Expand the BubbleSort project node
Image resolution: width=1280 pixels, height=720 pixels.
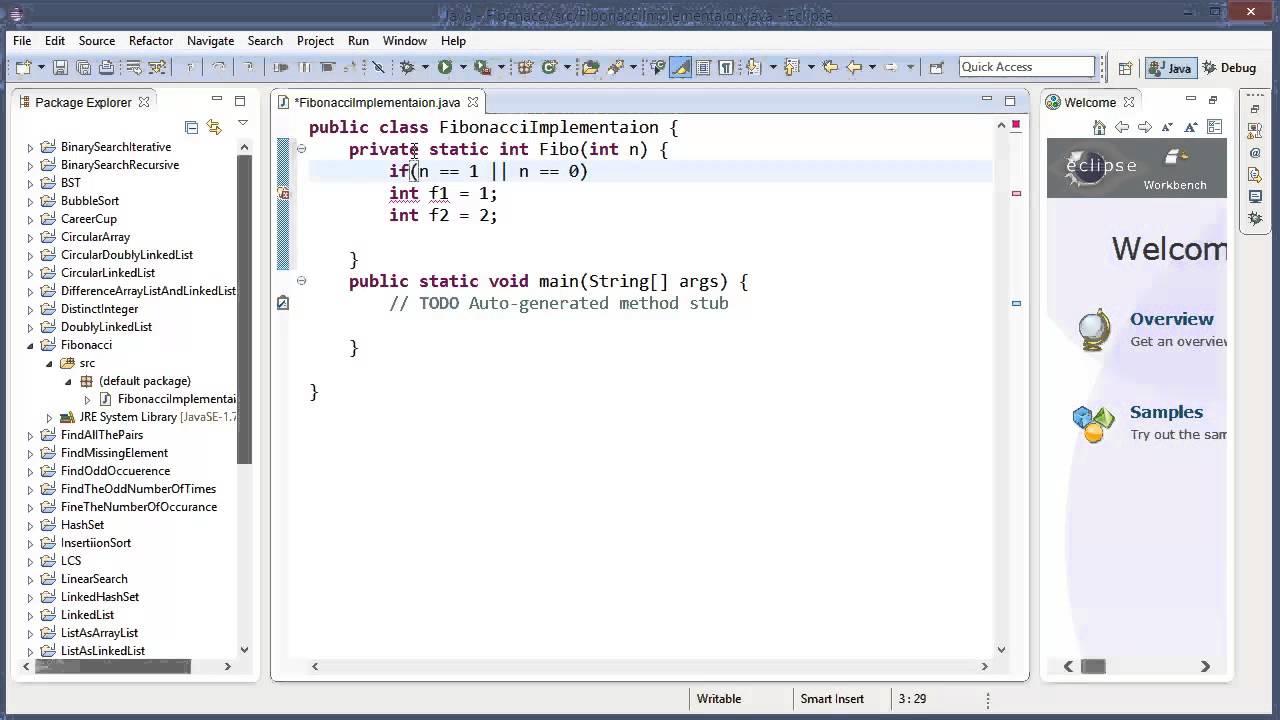30,201
